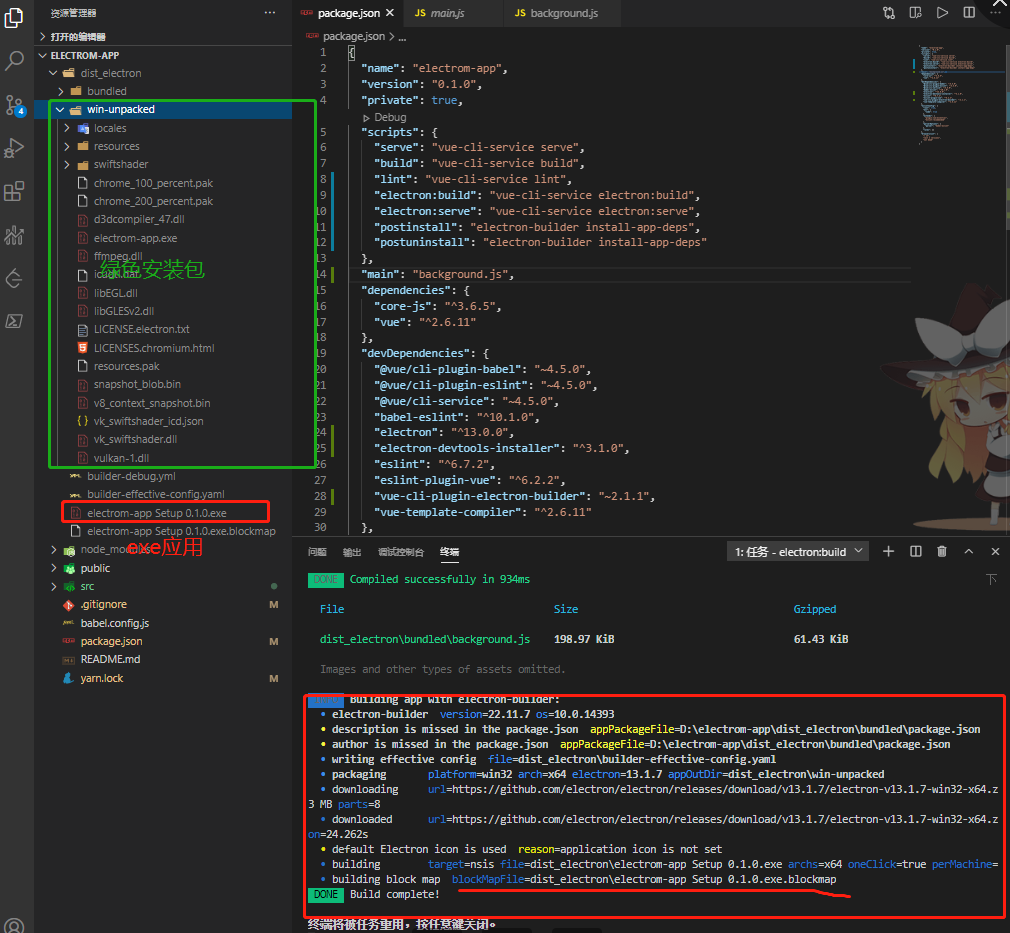Open yarn.lock in explorer

coord(164,678)
